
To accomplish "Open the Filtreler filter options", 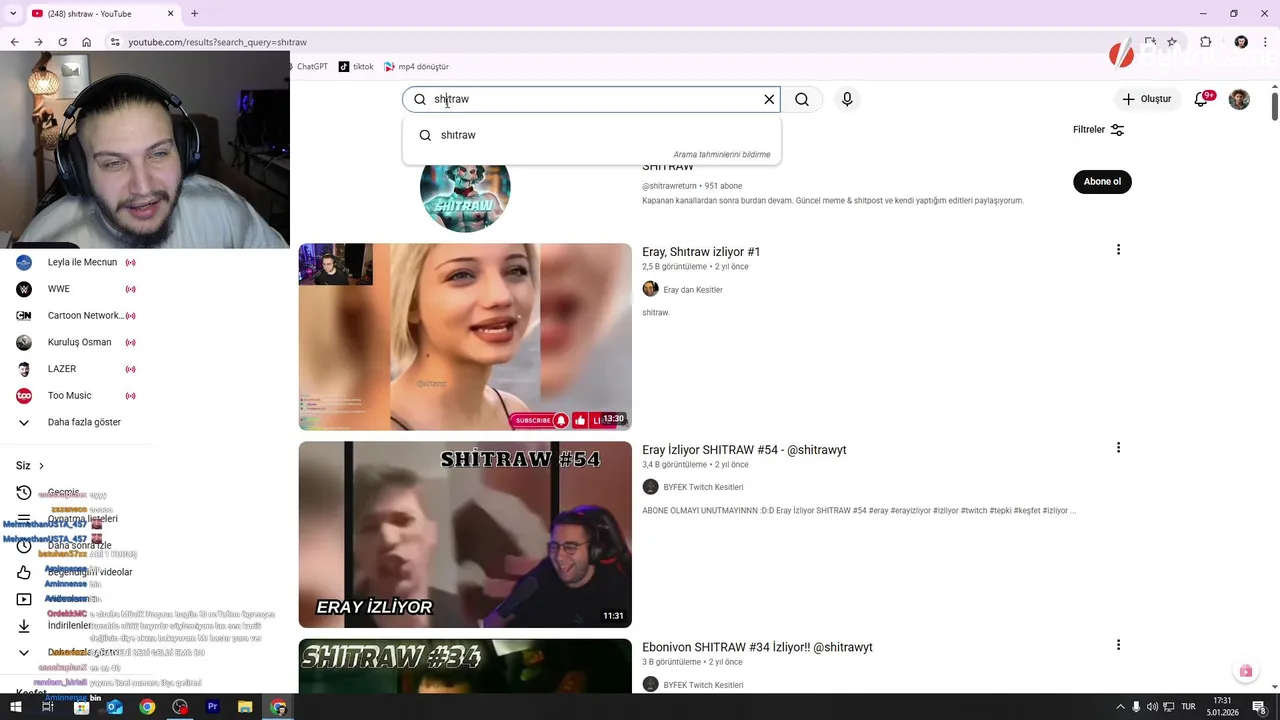I will coord(1099,130).
